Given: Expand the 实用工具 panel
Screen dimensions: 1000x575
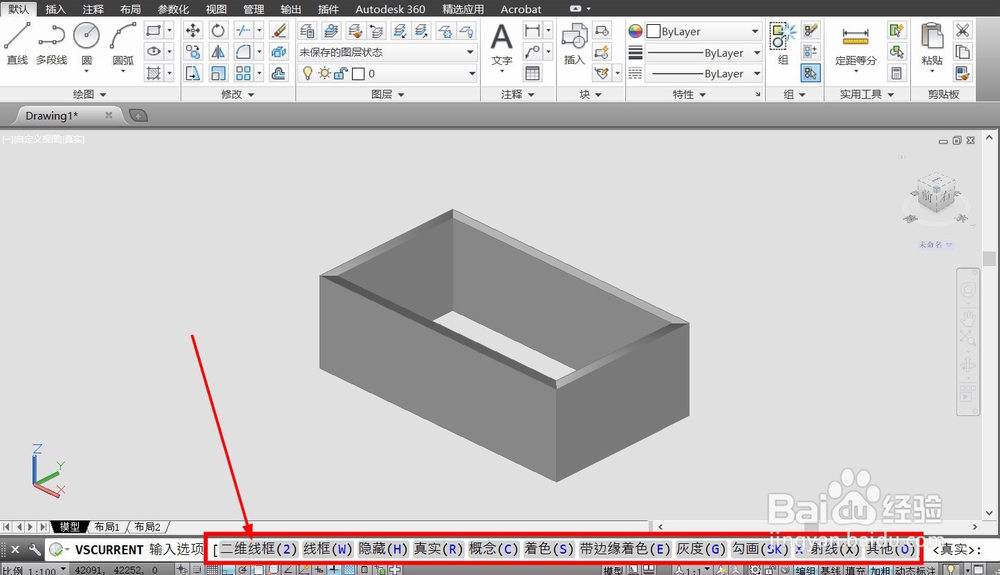Looking at the screenshot, I should click(867, 94).
